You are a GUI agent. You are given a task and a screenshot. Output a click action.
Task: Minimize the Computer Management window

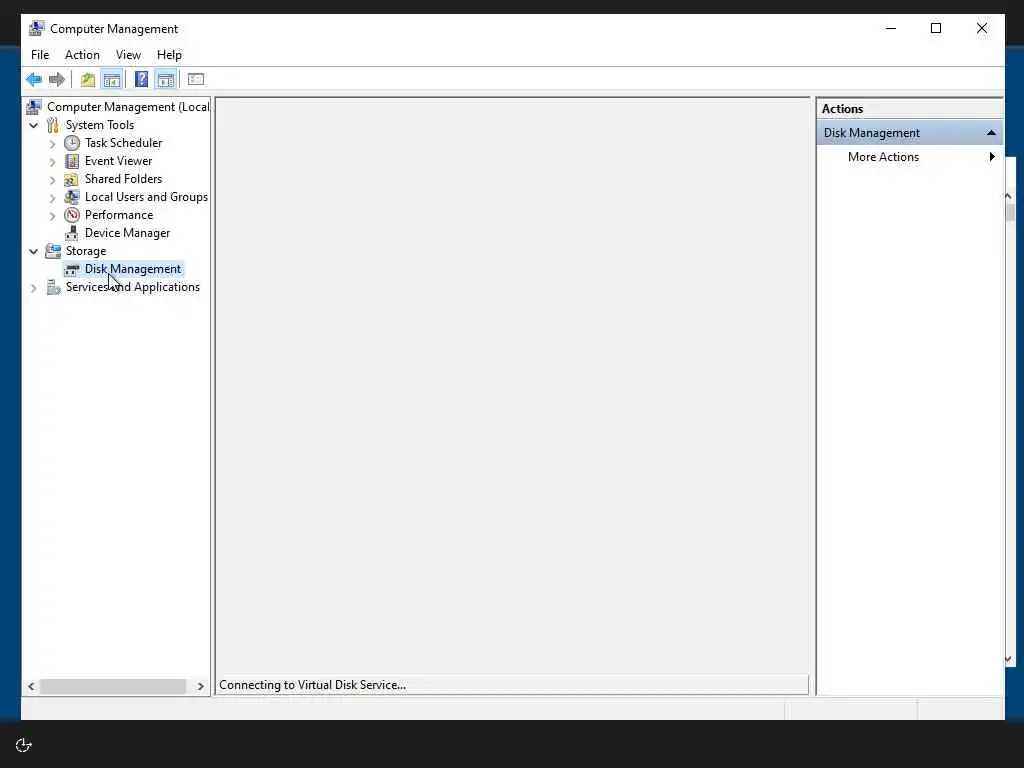coord(891,28)
